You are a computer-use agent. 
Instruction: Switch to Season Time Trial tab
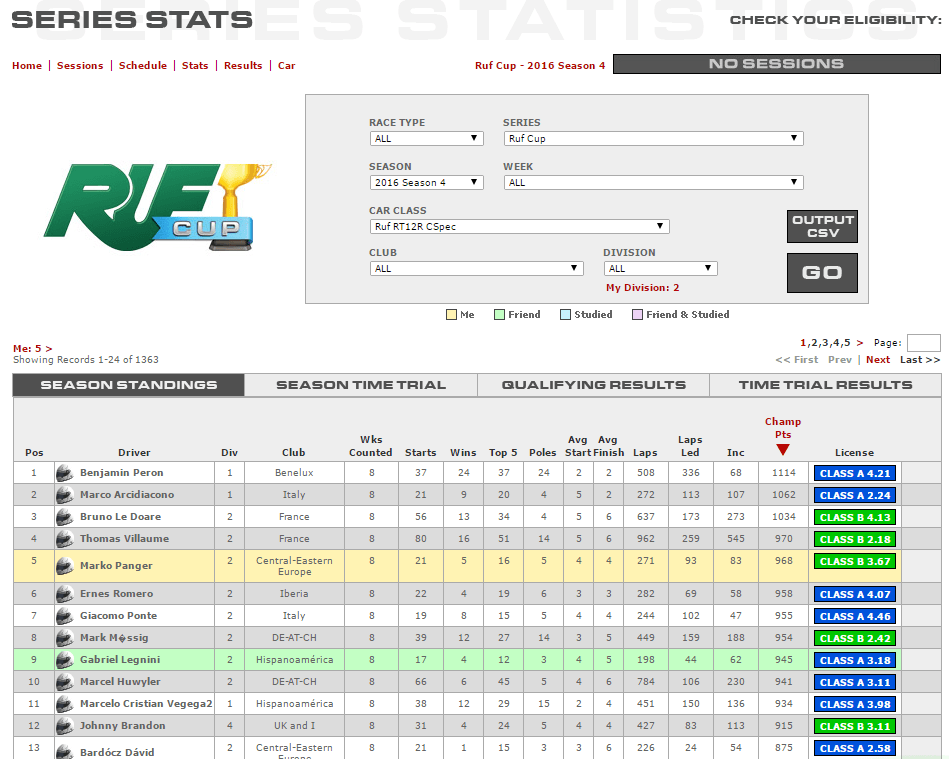[x=361, y=385]
